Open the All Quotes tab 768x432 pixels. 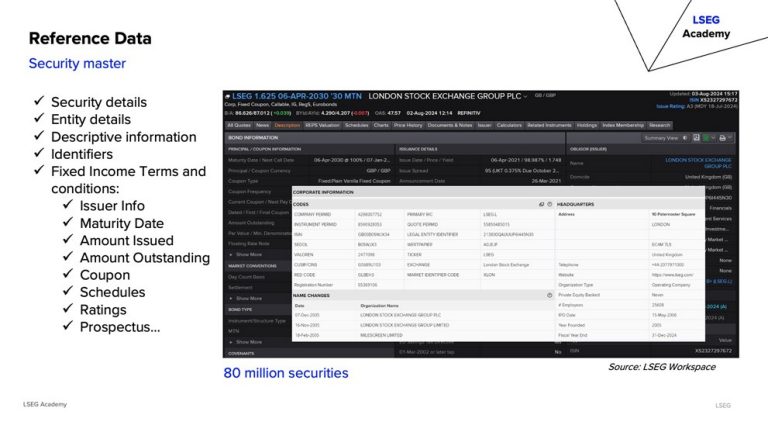[239, 125]
